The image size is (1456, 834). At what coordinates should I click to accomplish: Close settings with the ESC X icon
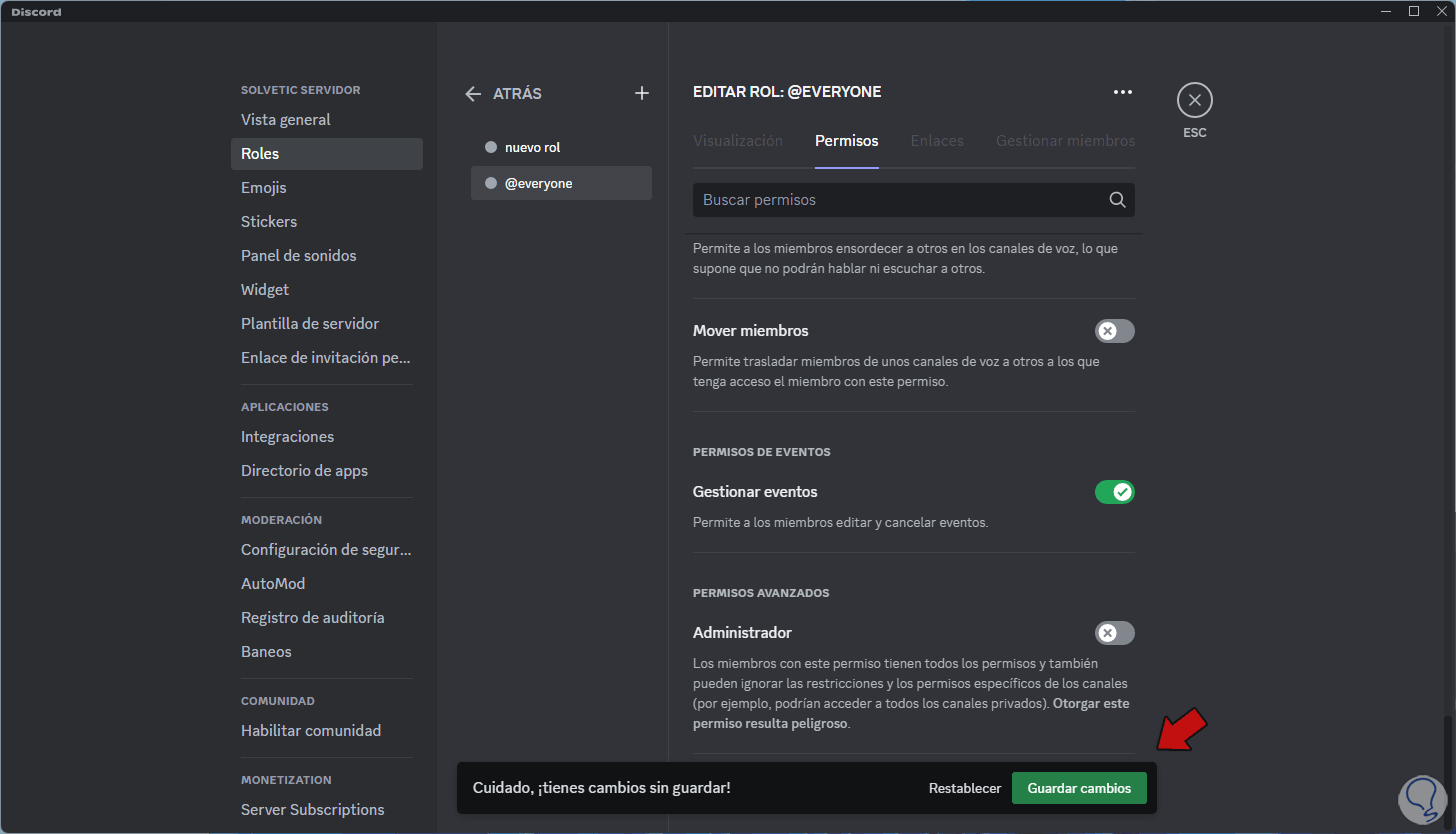(x=1194, y=100)
